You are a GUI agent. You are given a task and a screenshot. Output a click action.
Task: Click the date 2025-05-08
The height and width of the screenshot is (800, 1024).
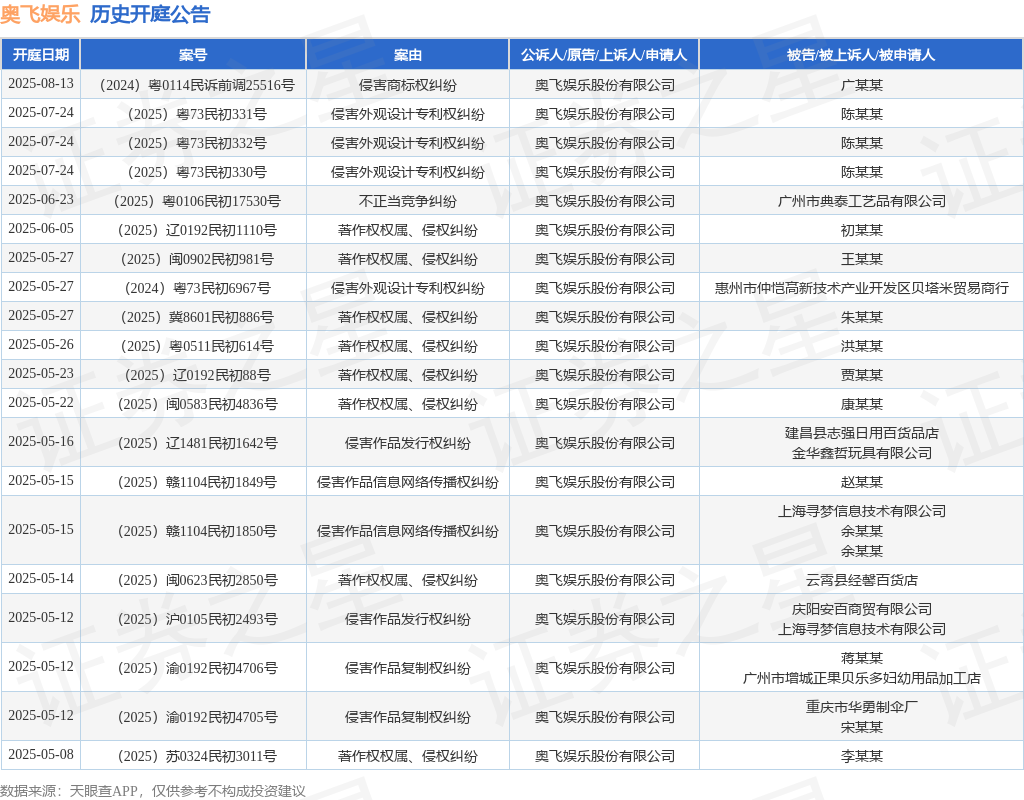[x=40, y=755]
